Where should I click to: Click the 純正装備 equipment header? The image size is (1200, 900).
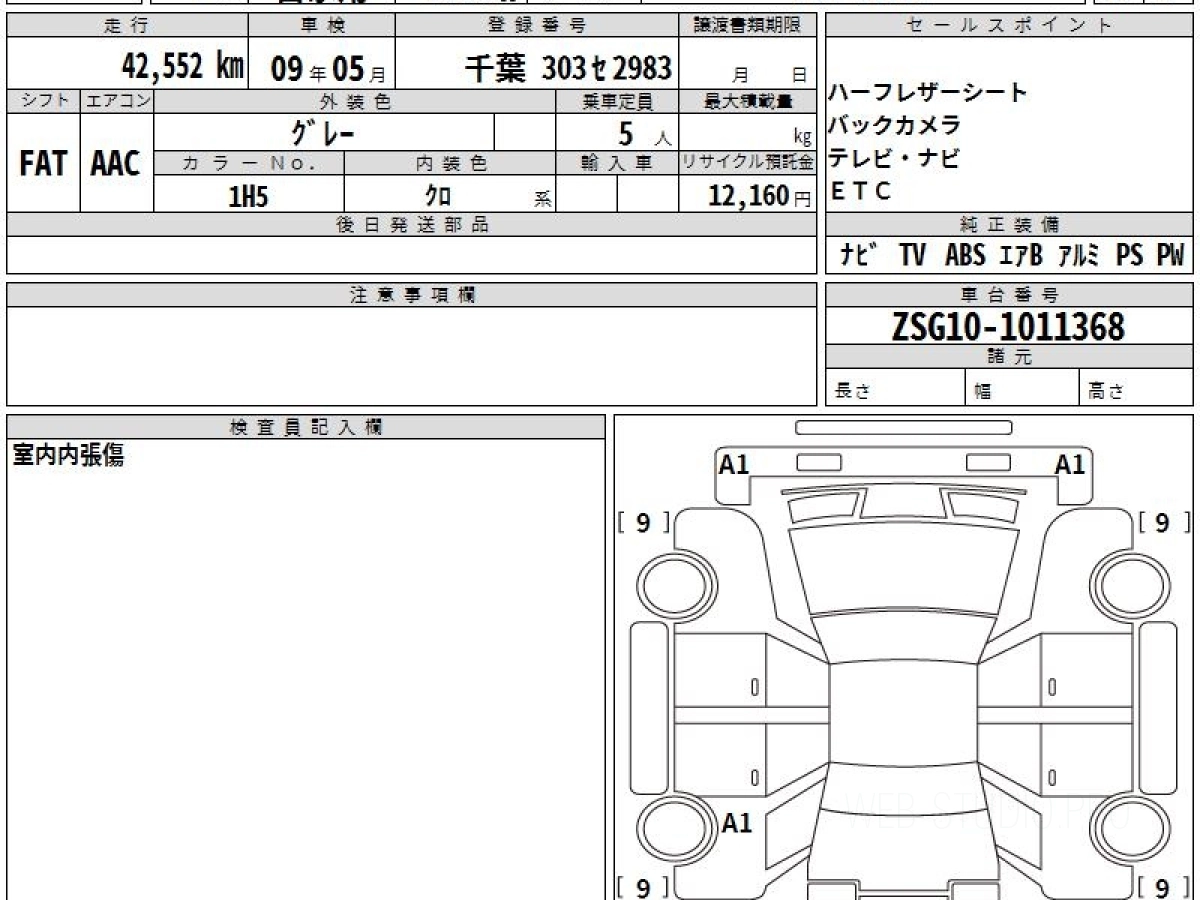(x=1009, y=225)
